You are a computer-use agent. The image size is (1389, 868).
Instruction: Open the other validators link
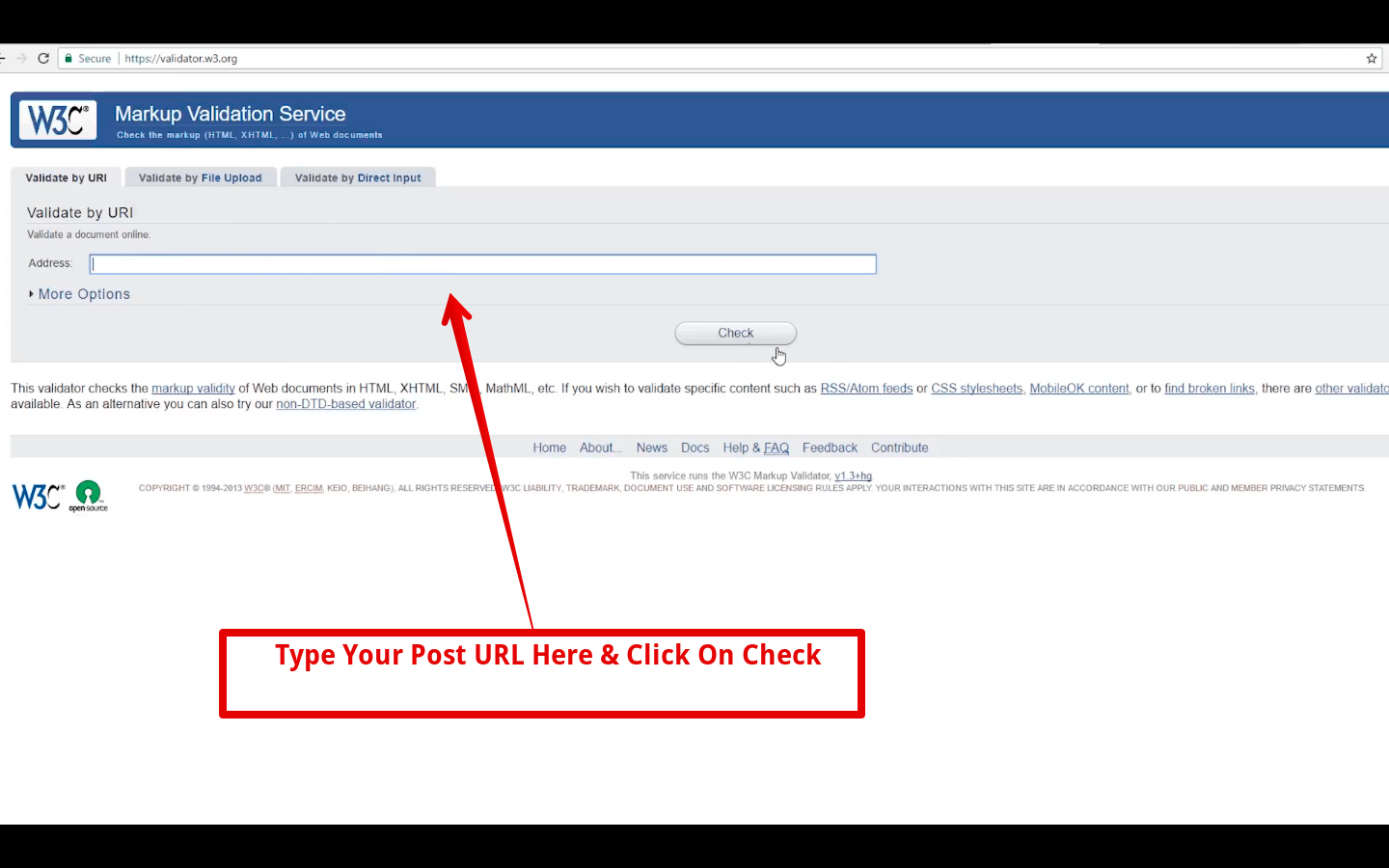(1352, 389)
